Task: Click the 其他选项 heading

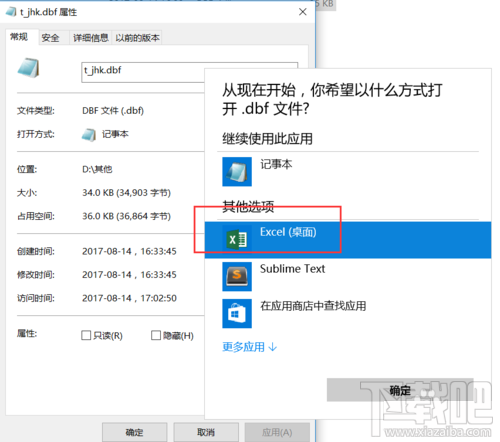Action: pyautogui.click(x=248, y=207)
